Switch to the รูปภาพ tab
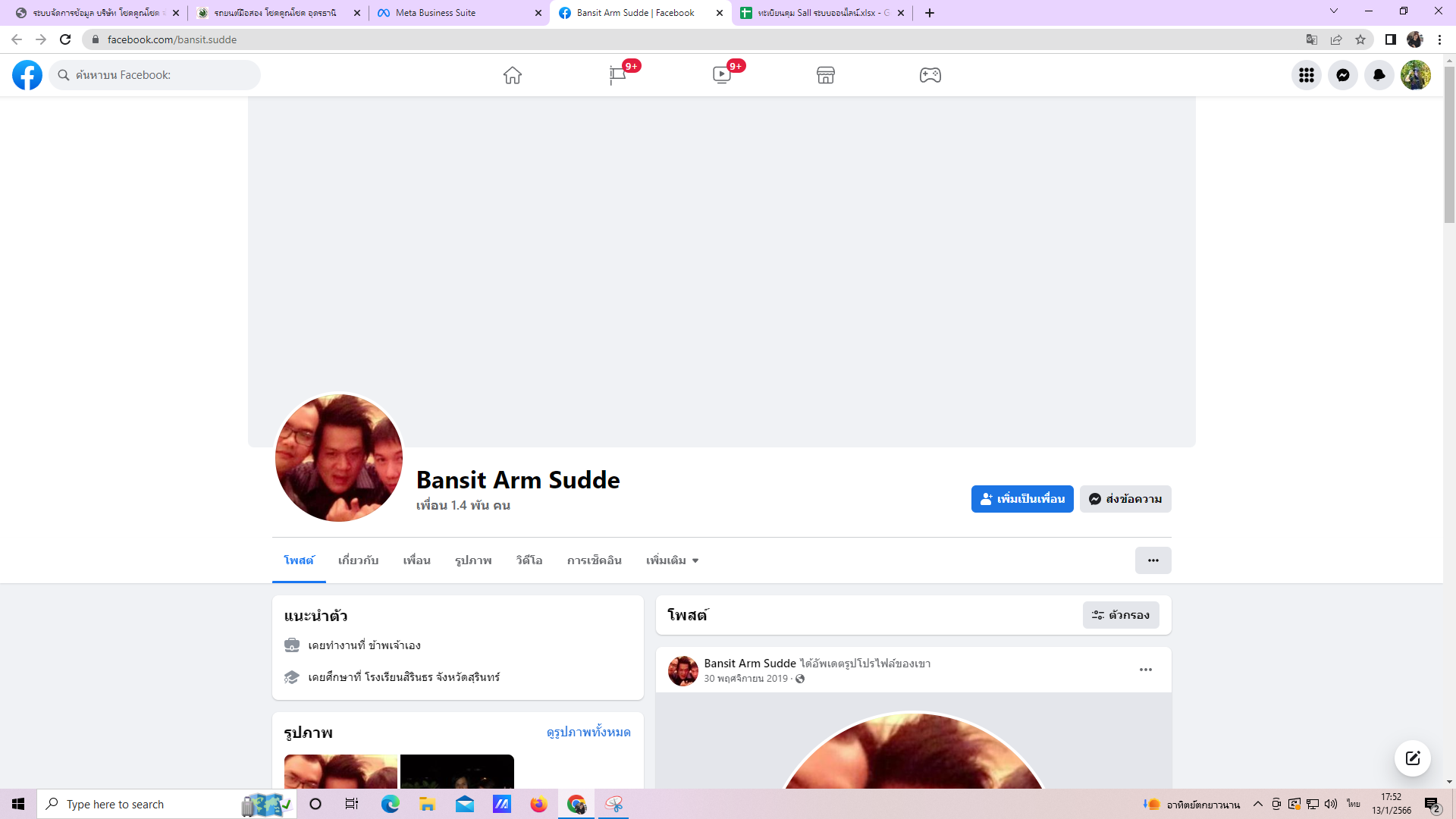The width and height of the screenshot is (1456, 819). pyautogui.click(x=473, y=560)
